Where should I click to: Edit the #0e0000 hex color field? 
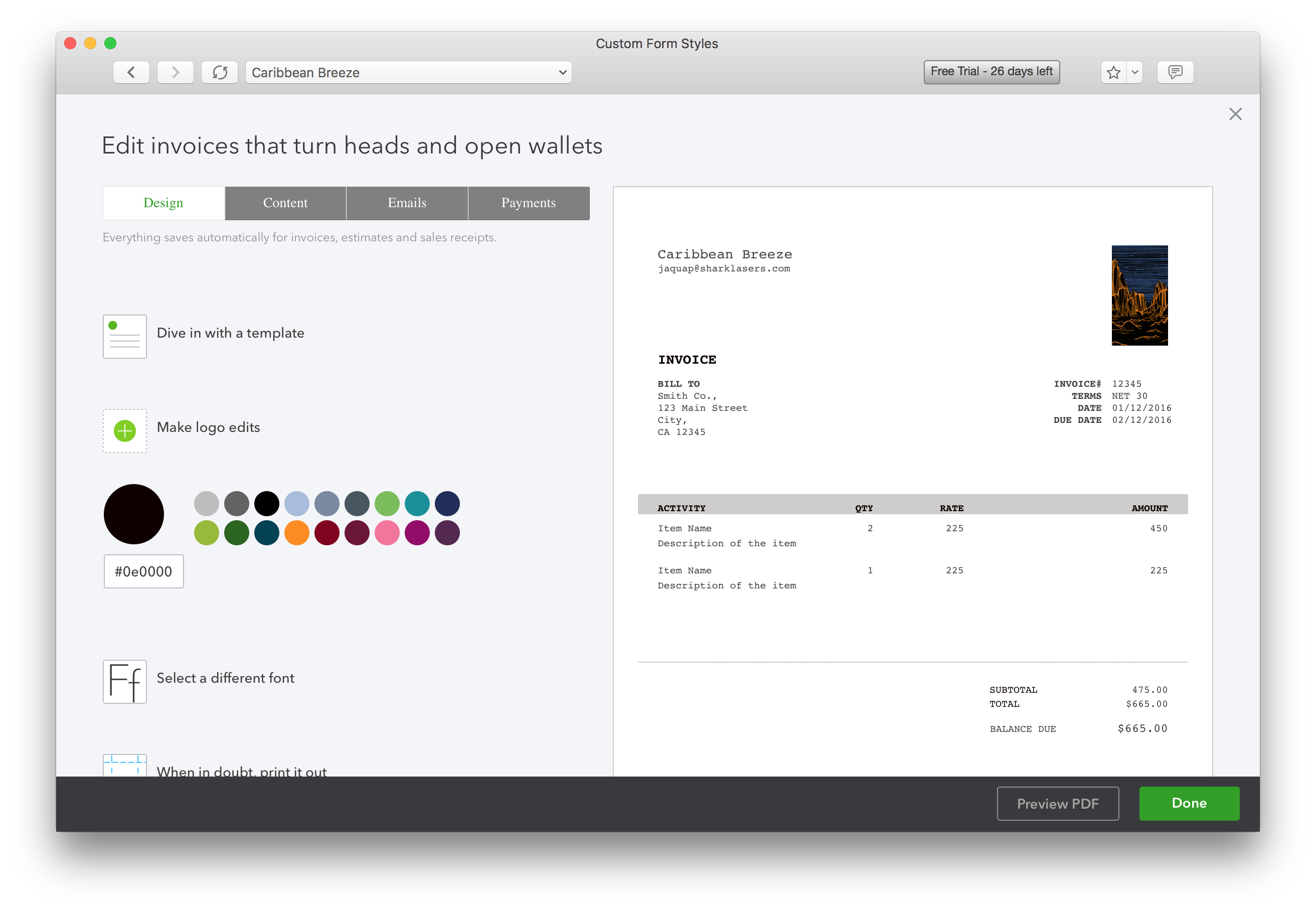[143, 571]
